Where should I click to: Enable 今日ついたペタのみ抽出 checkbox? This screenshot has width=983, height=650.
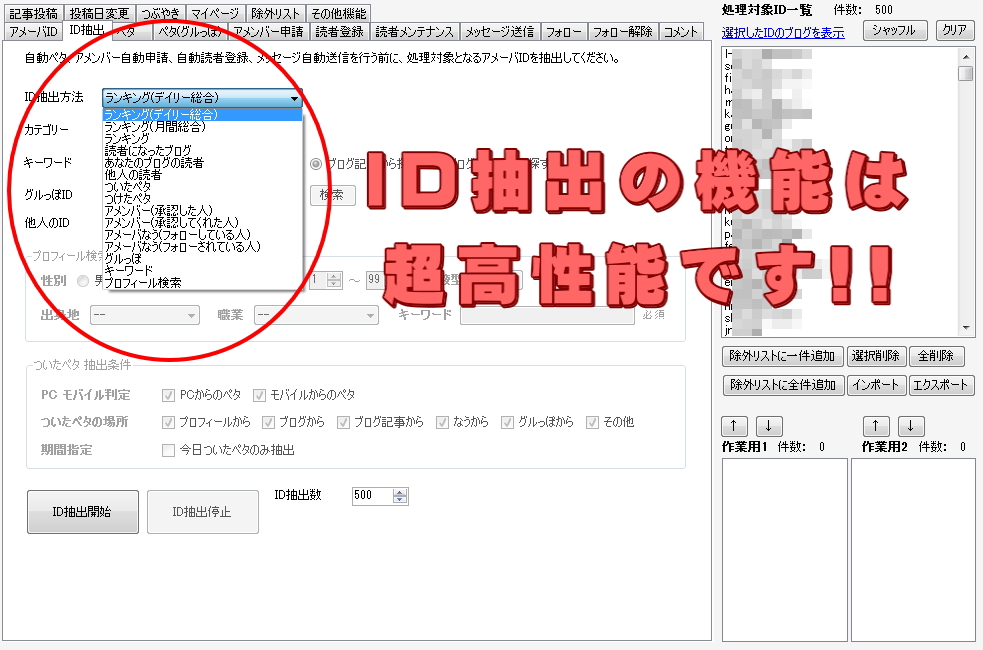(169, 450)
